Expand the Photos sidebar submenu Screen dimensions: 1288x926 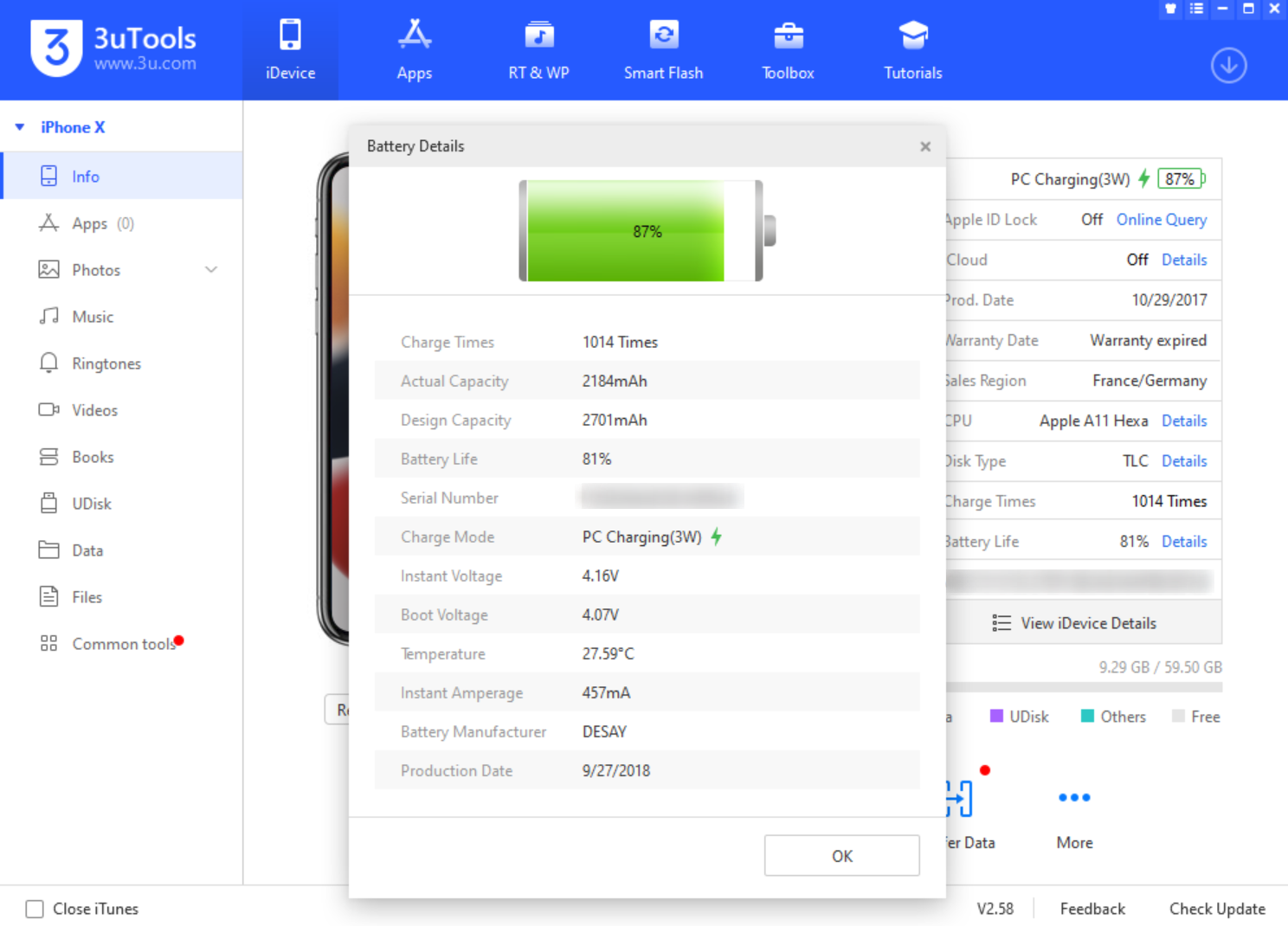tap(211, 270)
